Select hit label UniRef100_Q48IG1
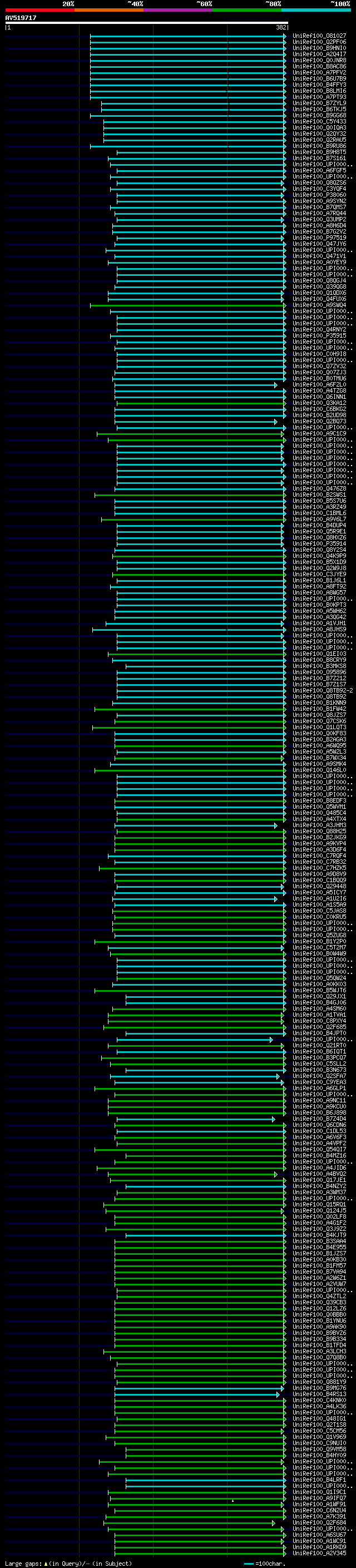The height and width of the screenshot is (1568, 356). [x=319, y=1419]
